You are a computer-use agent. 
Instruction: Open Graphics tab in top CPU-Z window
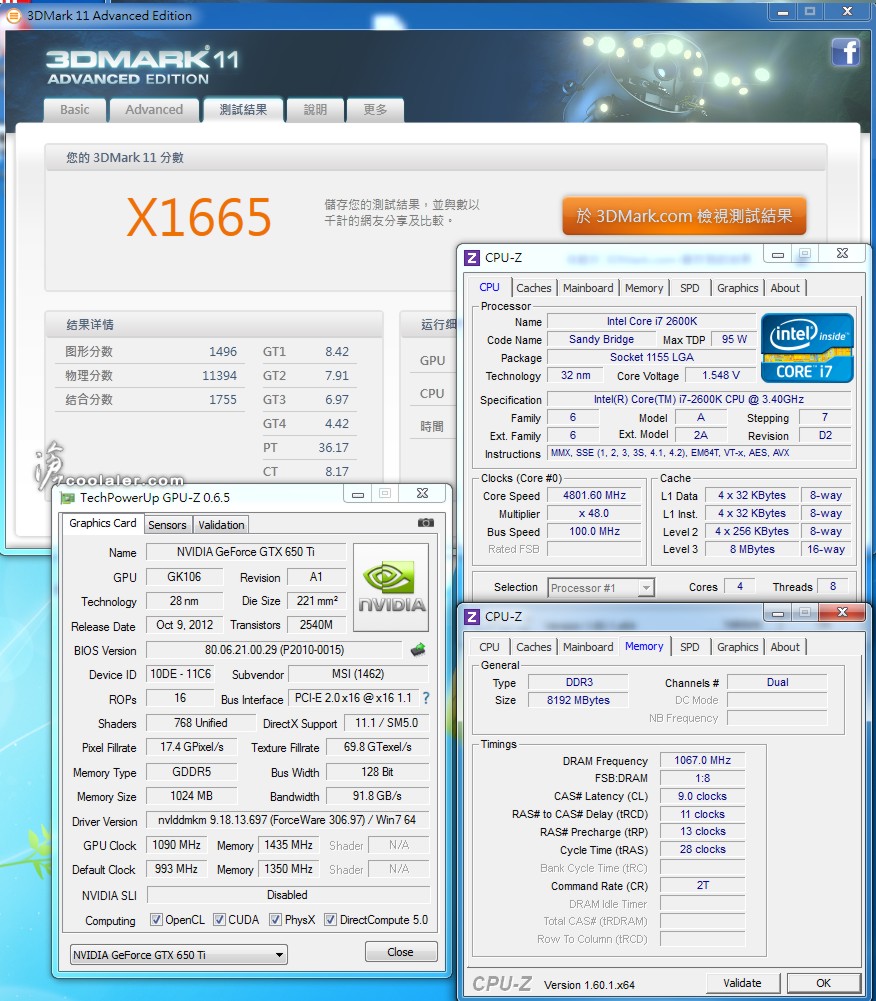tap(737, 288)
